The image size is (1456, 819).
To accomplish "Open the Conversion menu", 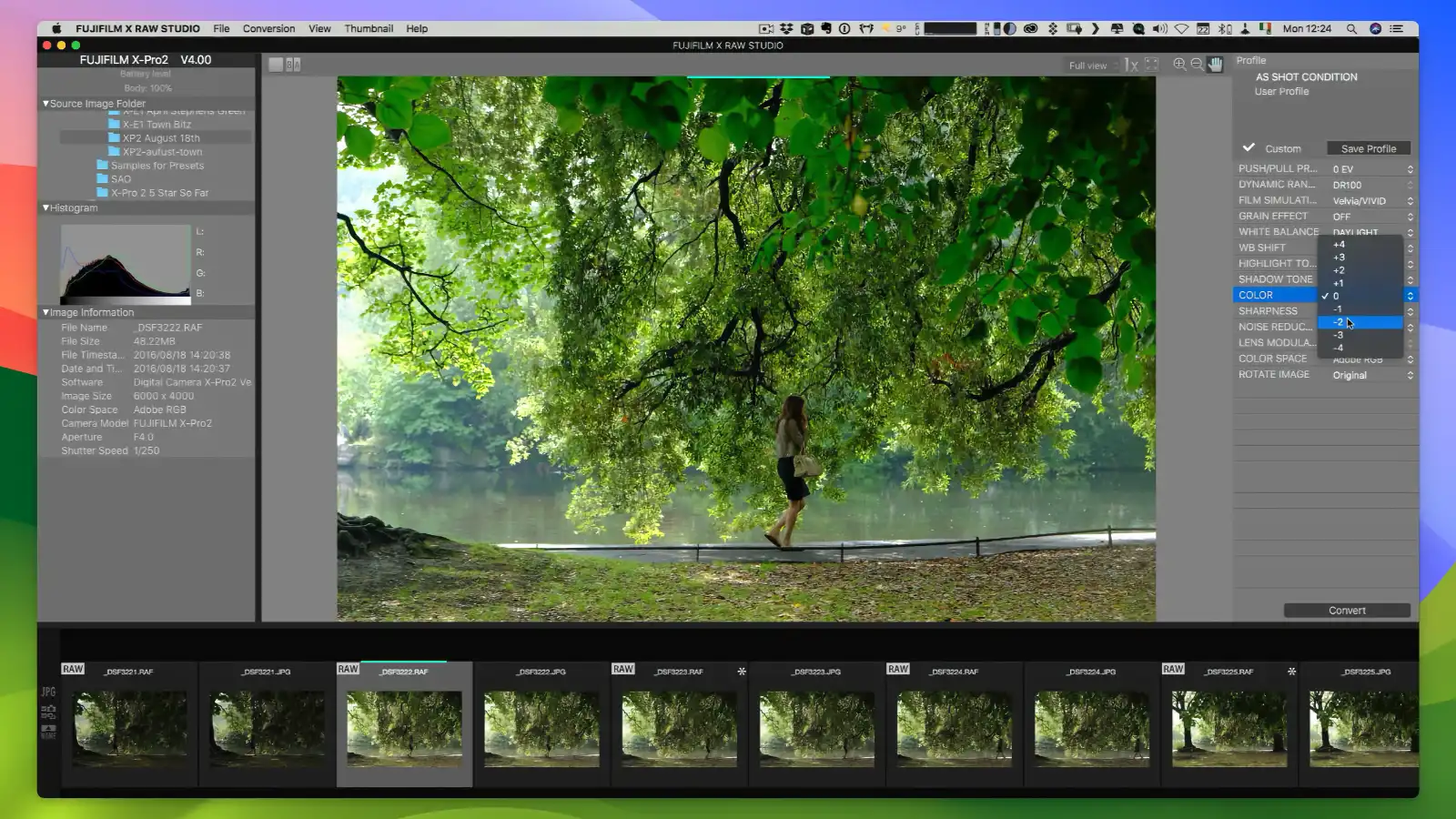I will [x=268, y=28].
